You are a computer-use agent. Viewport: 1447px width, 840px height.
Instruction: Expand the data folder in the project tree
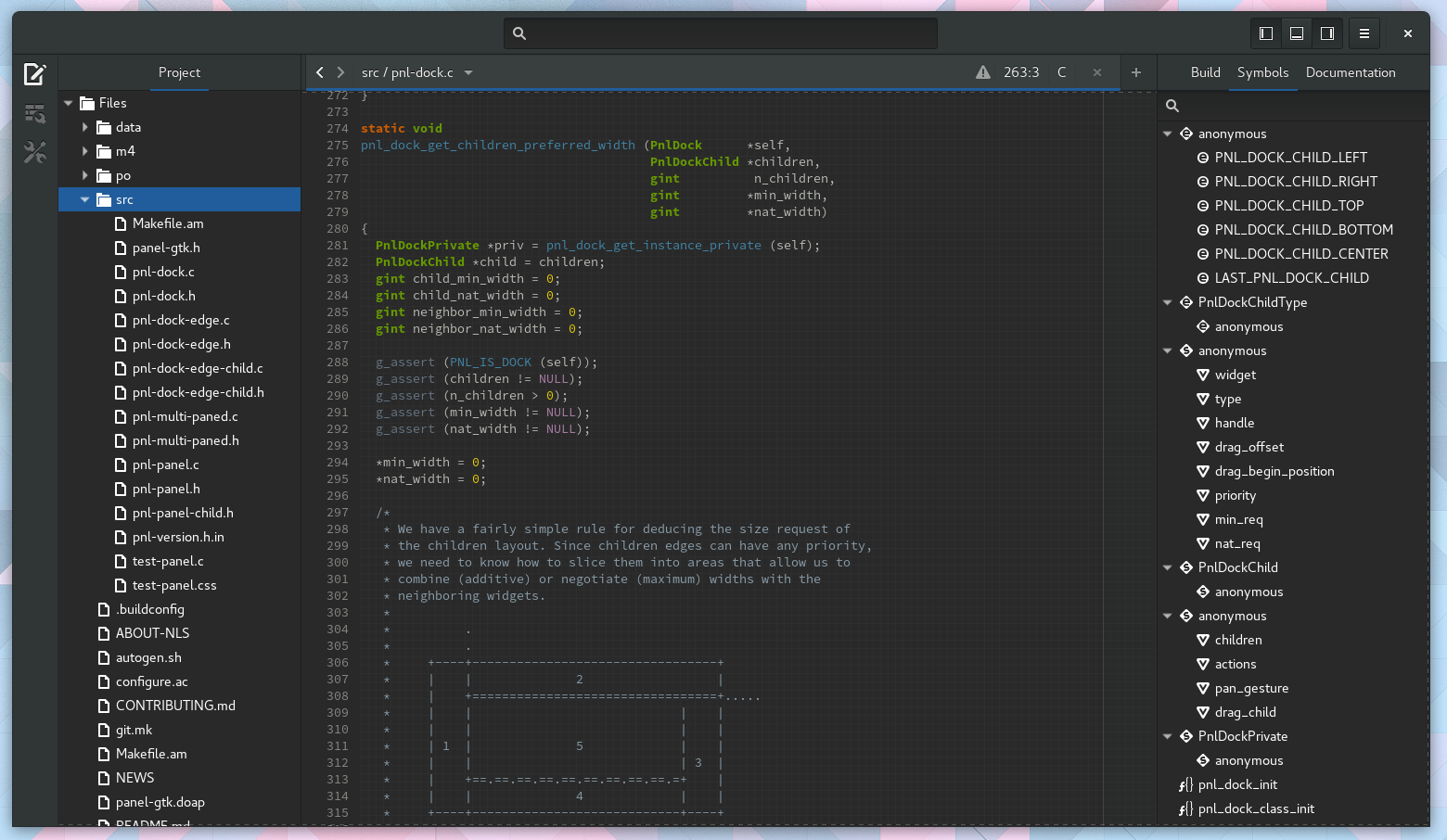[84, 127]
